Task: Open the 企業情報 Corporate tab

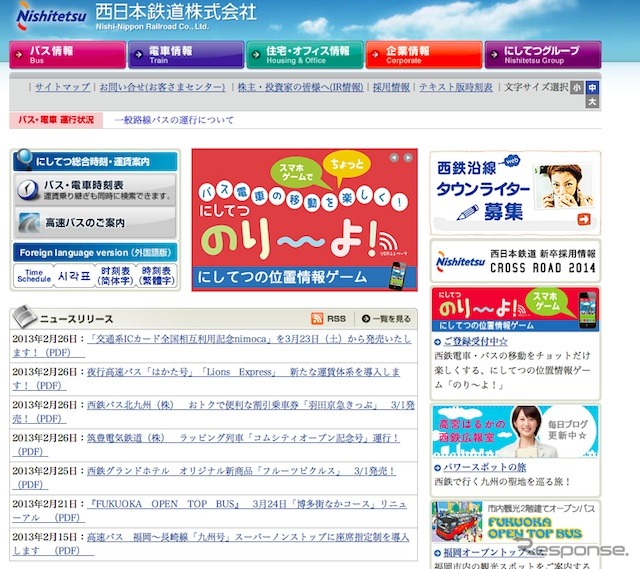Action: click(x=424, y=55)
